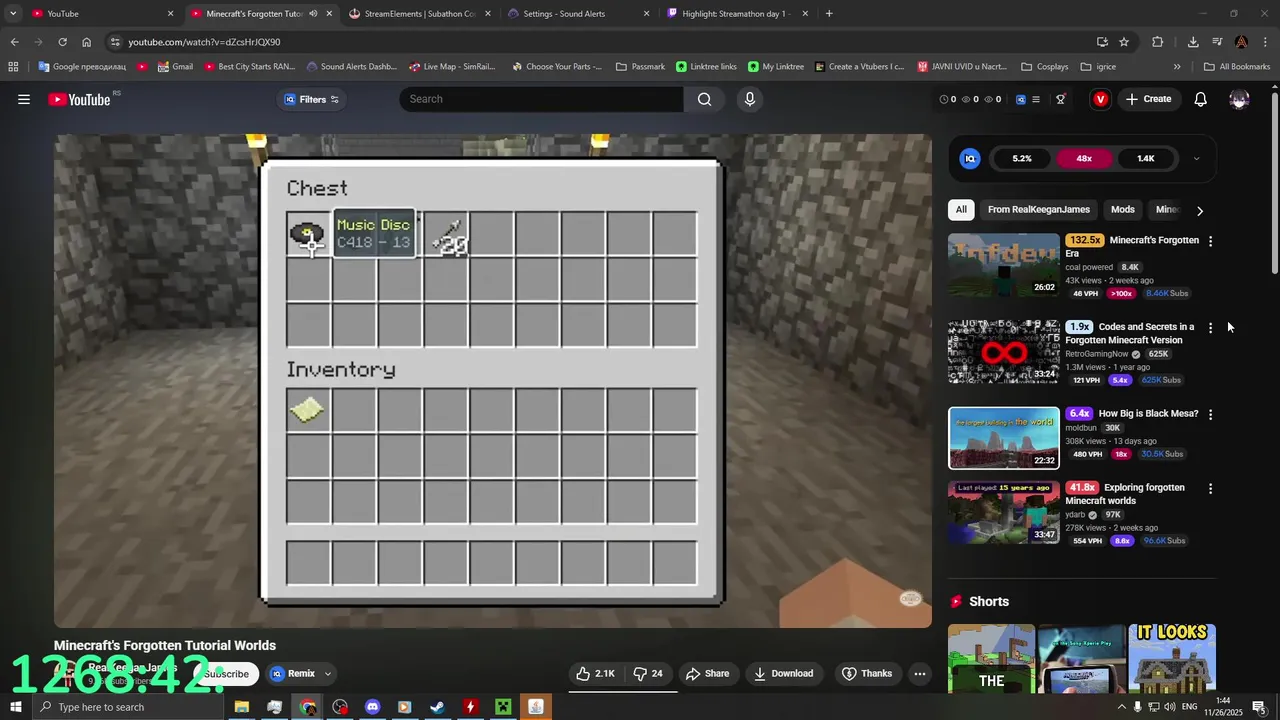
Task: Open Steam from the taskbar
Action: [x=437, y=707]
